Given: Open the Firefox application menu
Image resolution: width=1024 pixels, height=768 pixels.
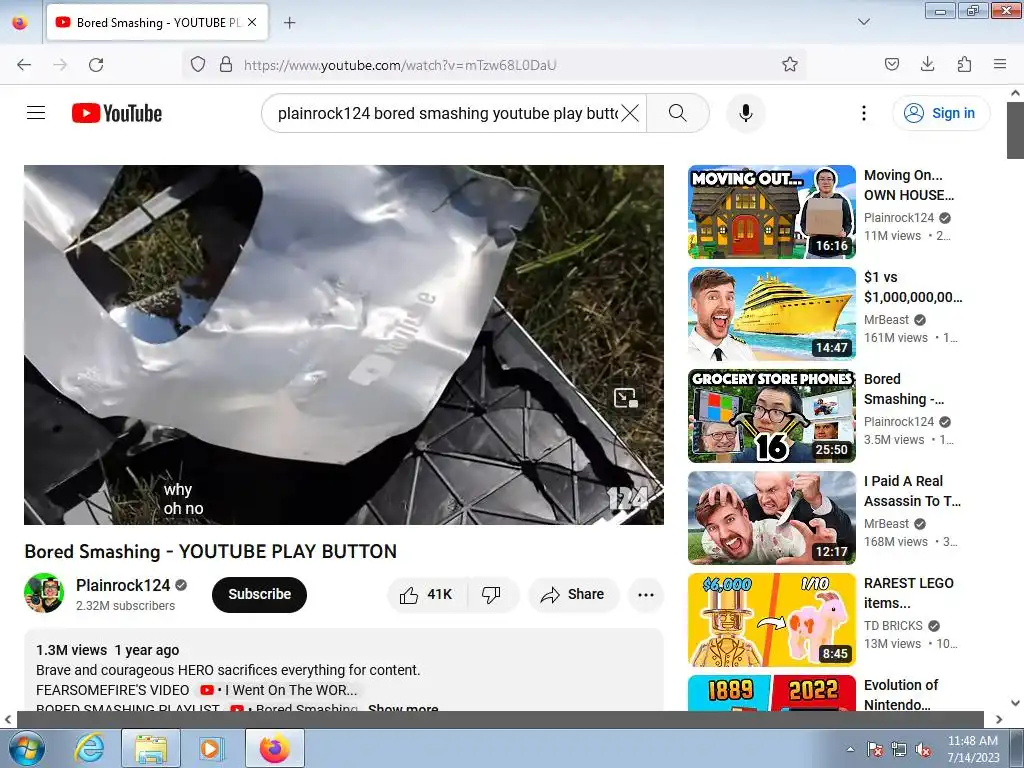Looking at the screenshot, I should (1000, 65).
